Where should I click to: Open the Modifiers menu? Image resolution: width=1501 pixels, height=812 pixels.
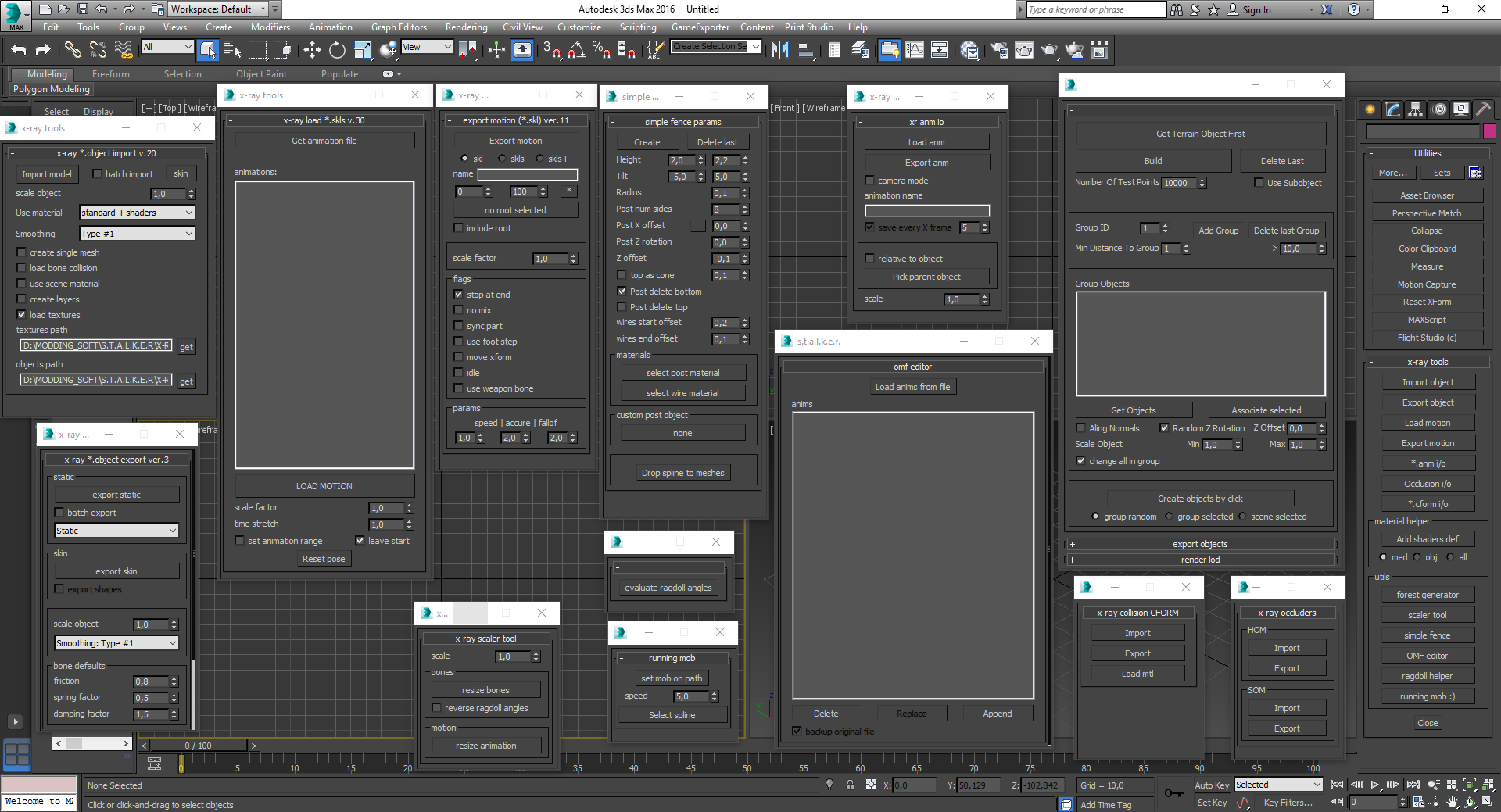[270, 27]
